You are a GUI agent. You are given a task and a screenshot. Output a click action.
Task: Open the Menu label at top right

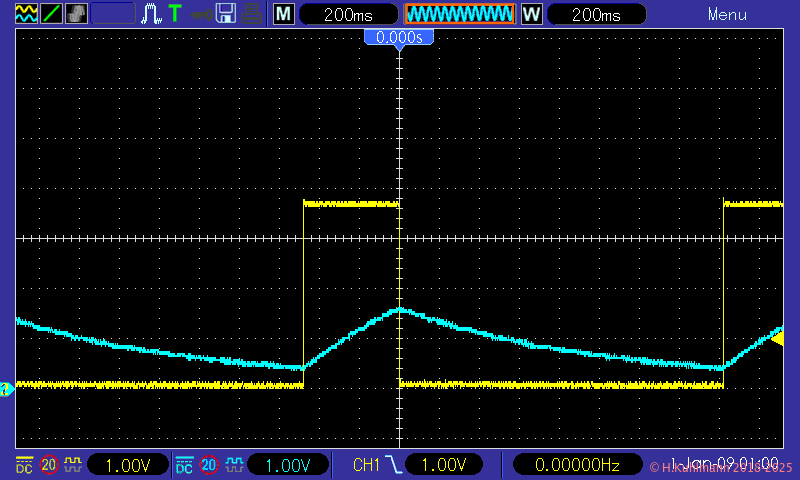tap(727, 14)
